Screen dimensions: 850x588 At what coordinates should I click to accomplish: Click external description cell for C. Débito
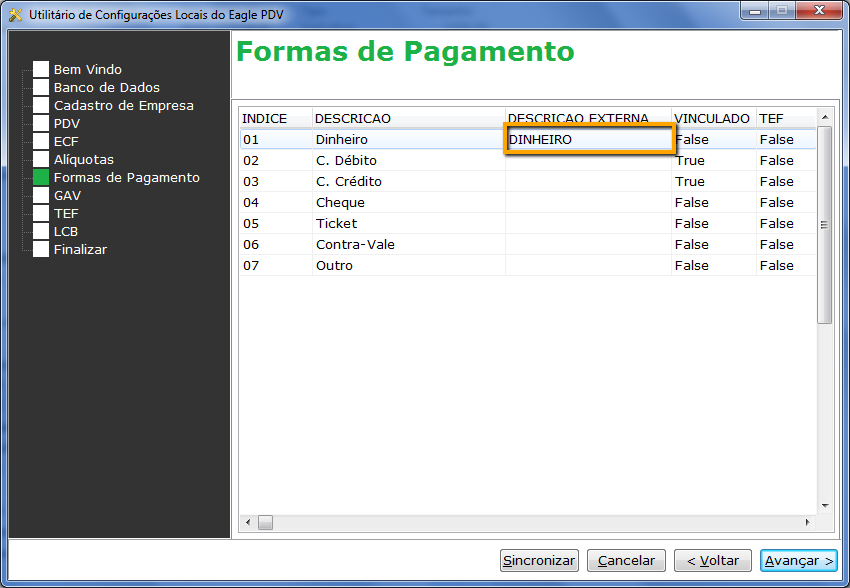pyautogui.click(x=588, y=160)
